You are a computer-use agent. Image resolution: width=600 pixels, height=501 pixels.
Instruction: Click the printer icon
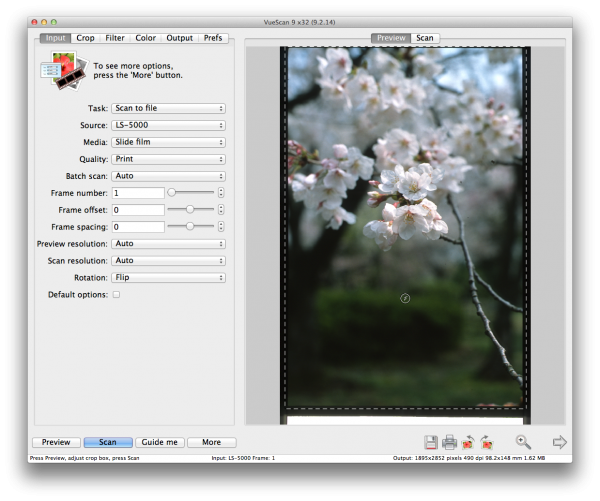[x=449, y=442]
